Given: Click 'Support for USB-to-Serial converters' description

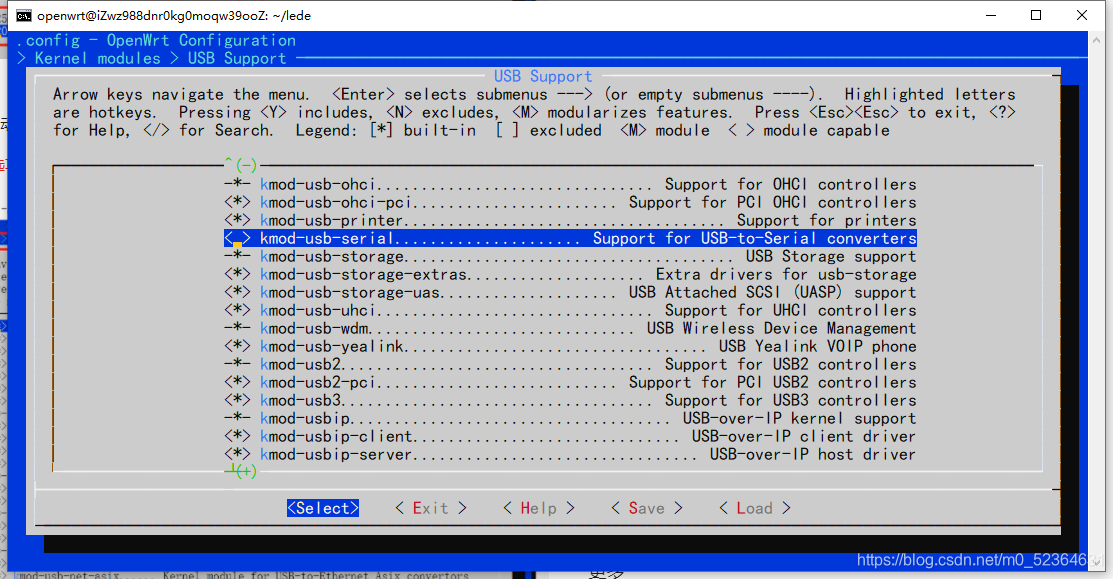Looking at the screenshot, I should [x=755, y=238].
